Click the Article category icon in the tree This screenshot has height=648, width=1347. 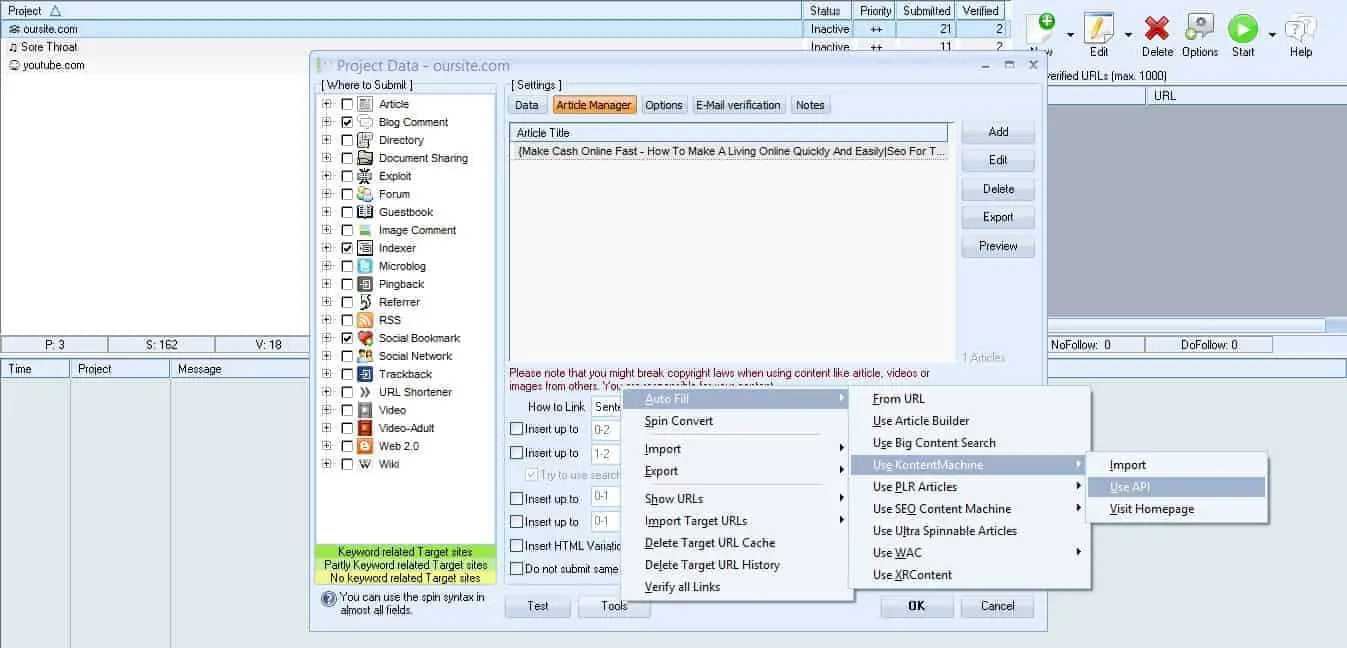tap(365, 104)
